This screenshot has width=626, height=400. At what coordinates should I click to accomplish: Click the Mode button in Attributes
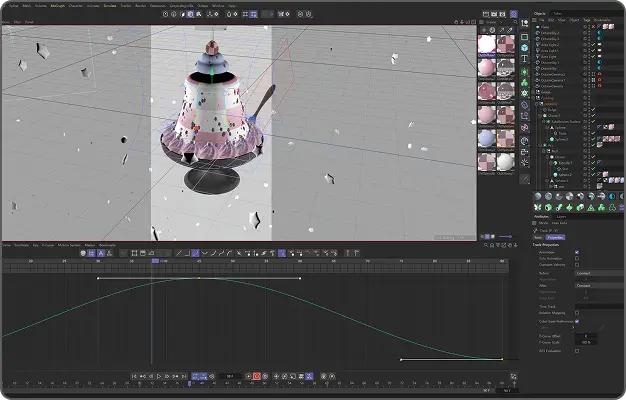pyautogui.click(x=543, y=223)
